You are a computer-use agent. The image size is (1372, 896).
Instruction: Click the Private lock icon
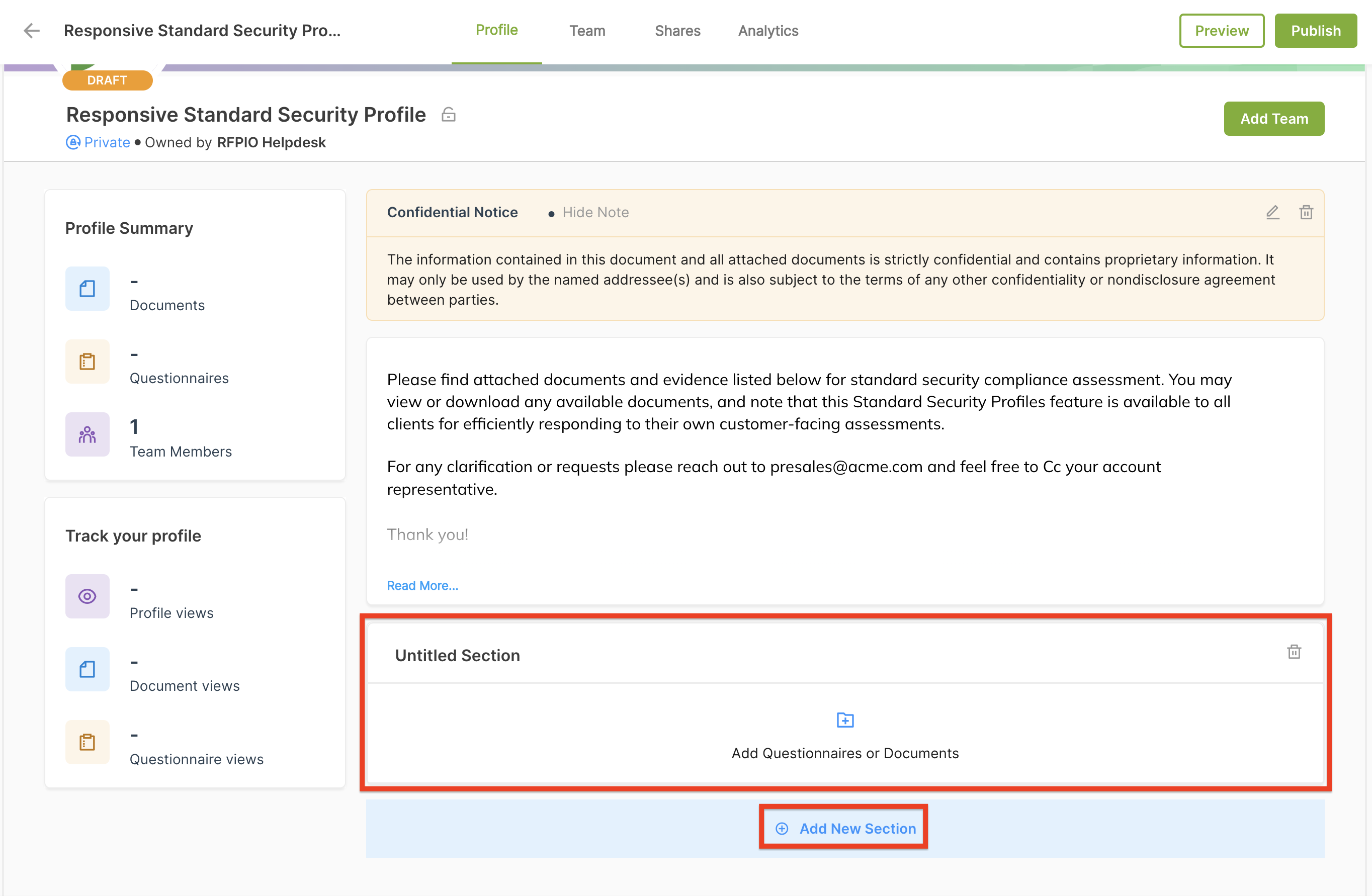coord(73,142)
